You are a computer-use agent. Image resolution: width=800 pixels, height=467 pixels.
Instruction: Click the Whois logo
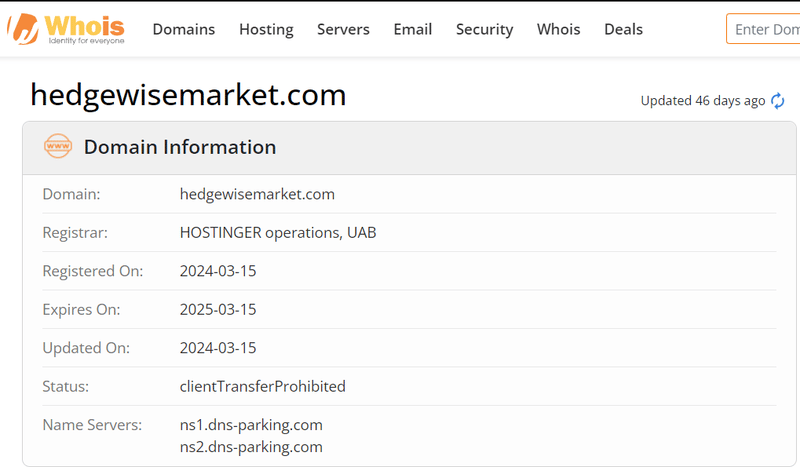point(66,29)
